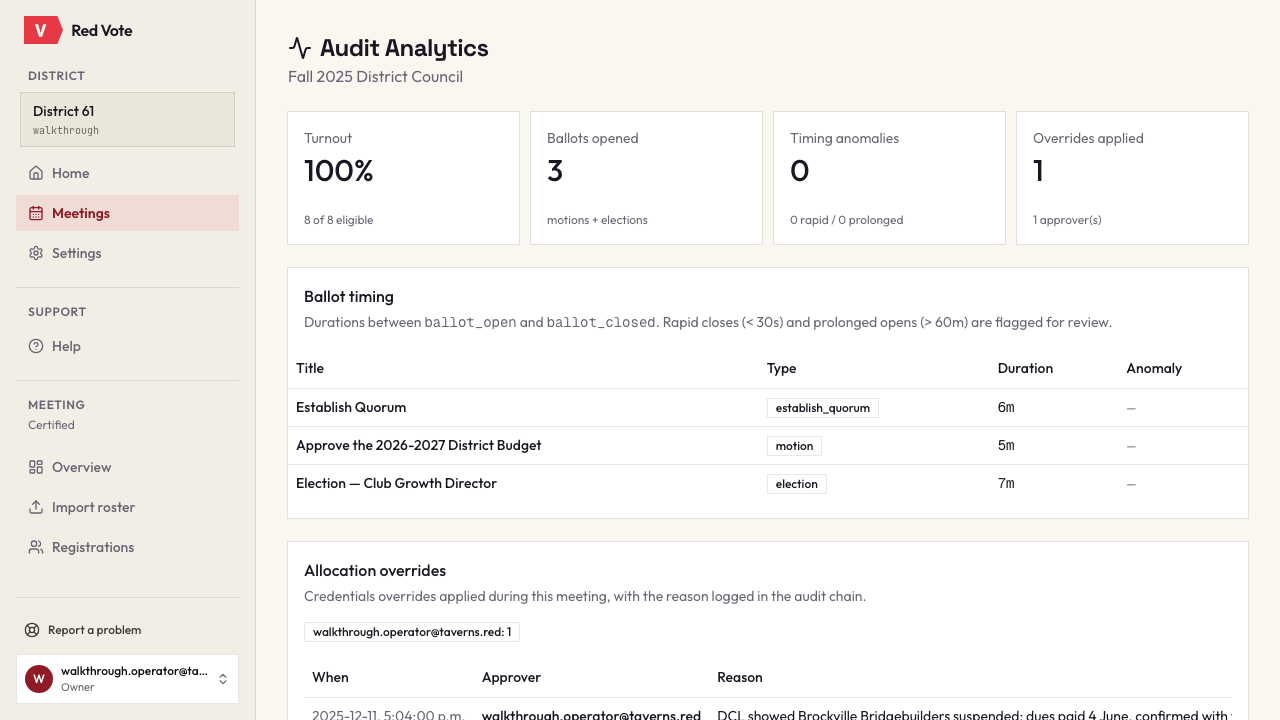Image resolution: width=1280 pixels, height=720 pixels.
Task: Click the Report a problem lifebuoy icon
Action: (x=32, y=630)
